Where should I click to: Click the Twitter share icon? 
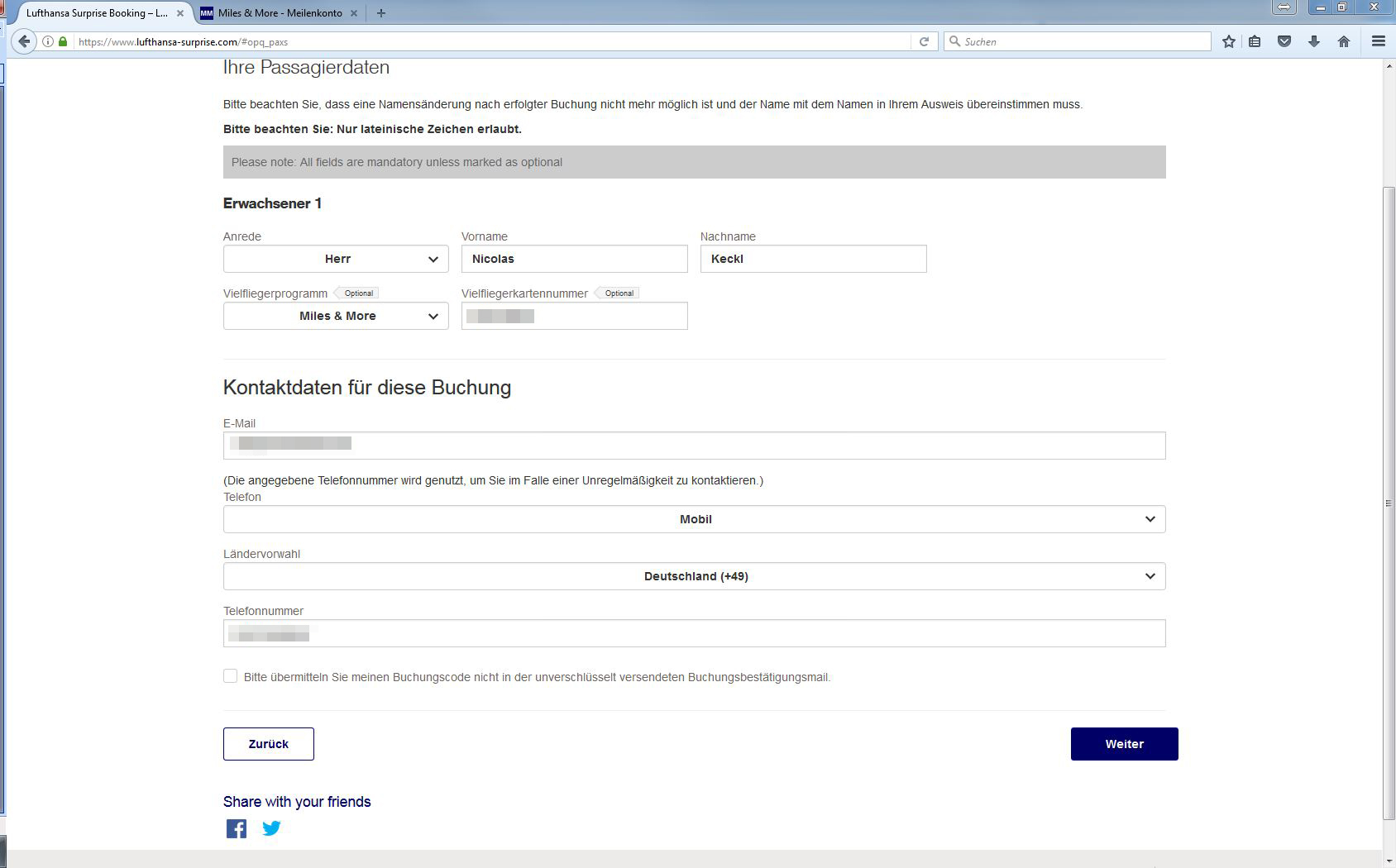click(271, 828)
